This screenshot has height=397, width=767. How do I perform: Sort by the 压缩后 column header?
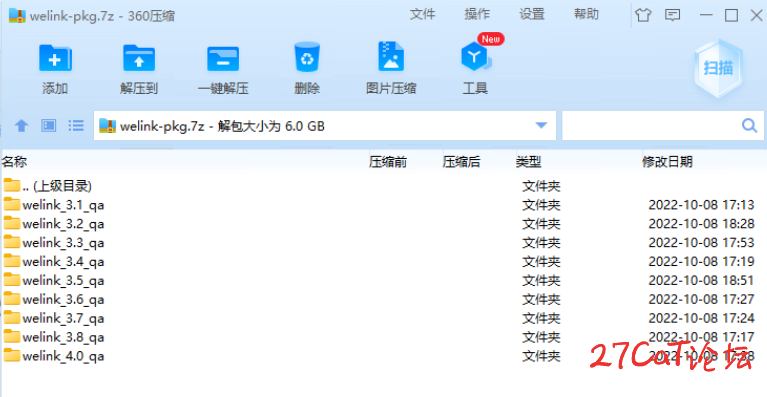pos(461,162)
